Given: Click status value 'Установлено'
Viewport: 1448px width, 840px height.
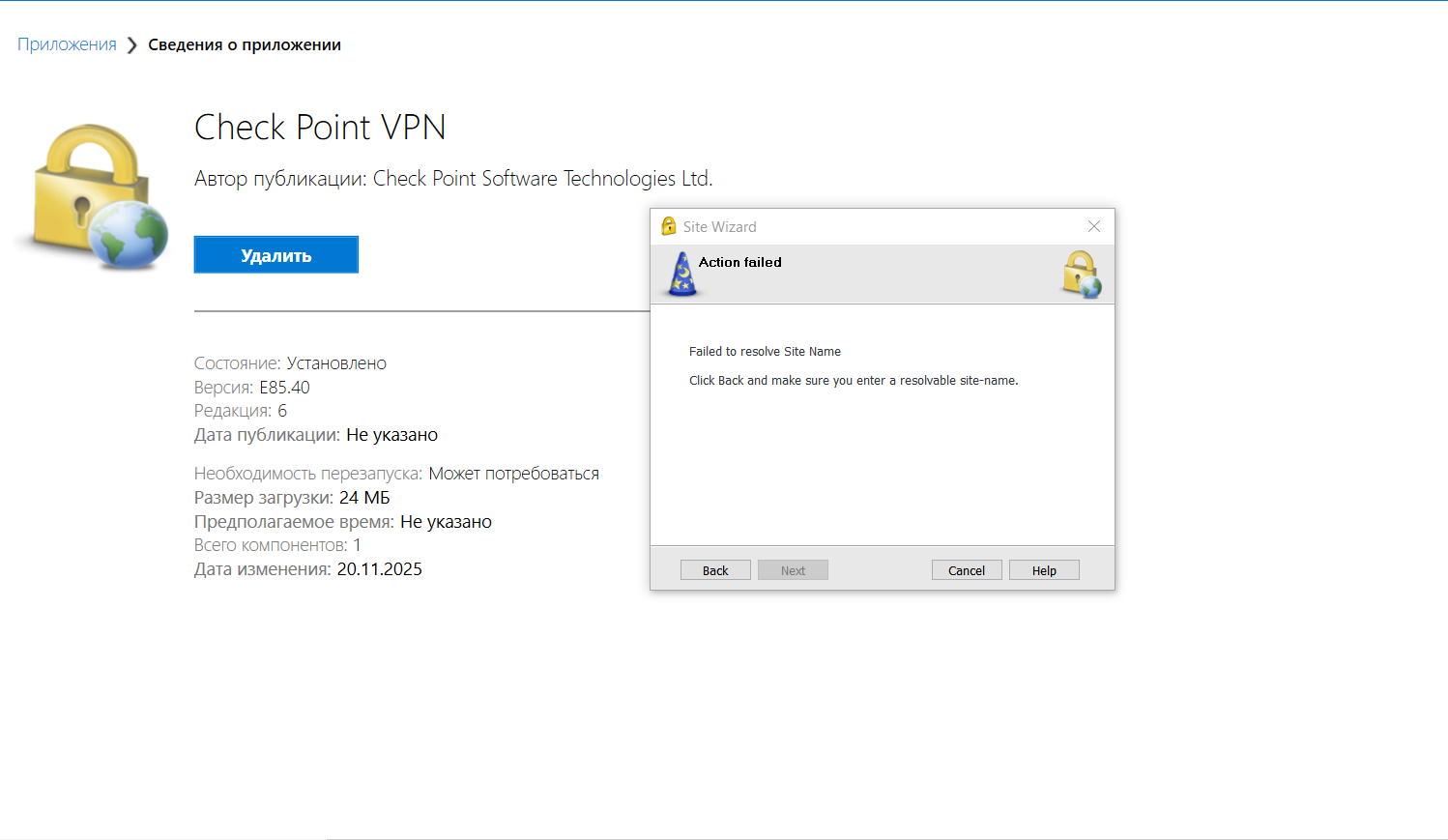Looking at the screenshot, I should tap(336, 363).
